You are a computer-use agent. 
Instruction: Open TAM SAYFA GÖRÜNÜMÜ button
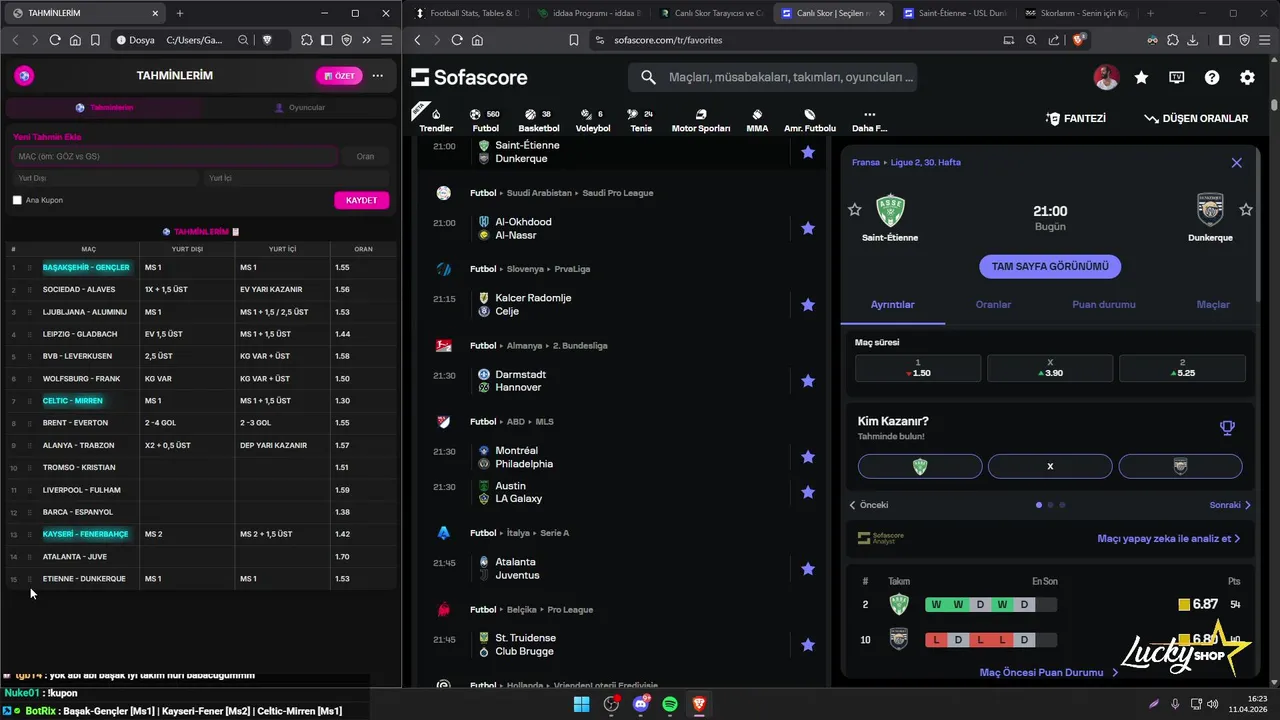pos(1050,267)
